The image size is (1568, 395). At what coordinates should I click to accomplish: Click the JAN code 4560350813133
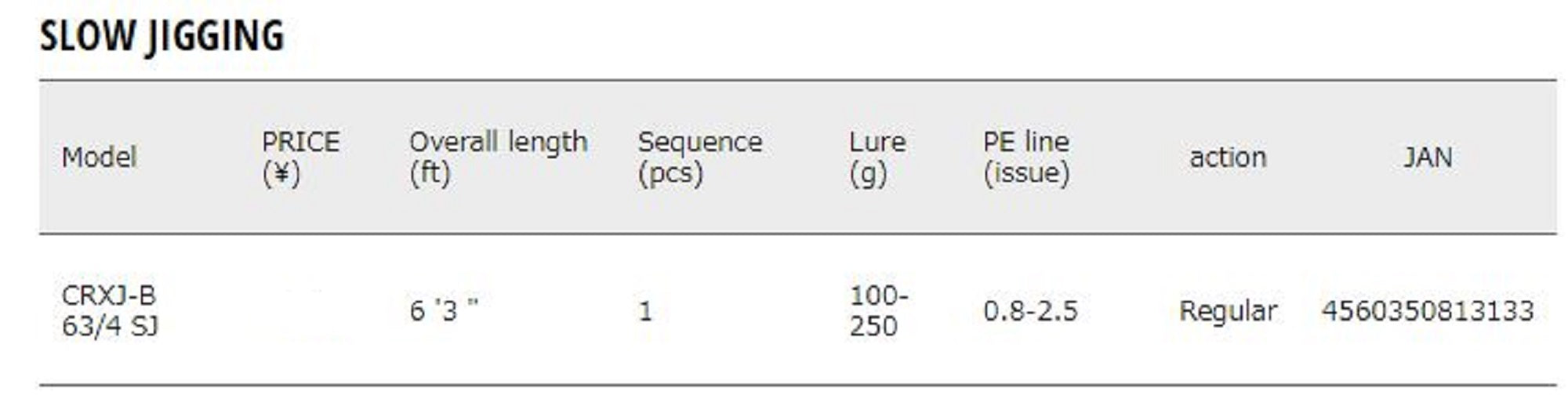pos(1427,311)
